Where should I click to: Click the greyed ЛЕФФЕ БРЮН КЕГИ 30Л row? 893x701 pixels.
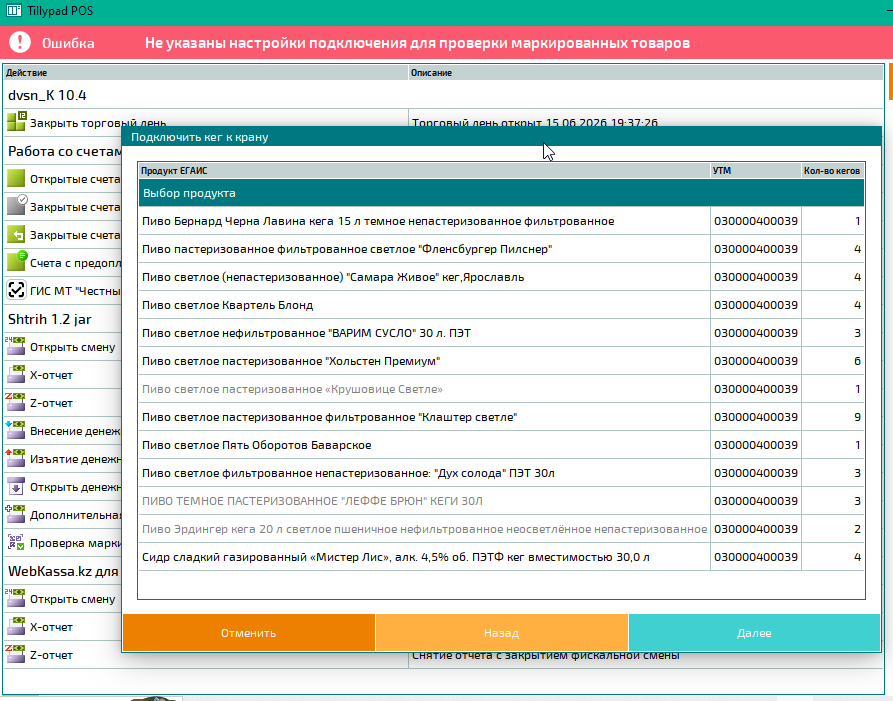(501, 501)
